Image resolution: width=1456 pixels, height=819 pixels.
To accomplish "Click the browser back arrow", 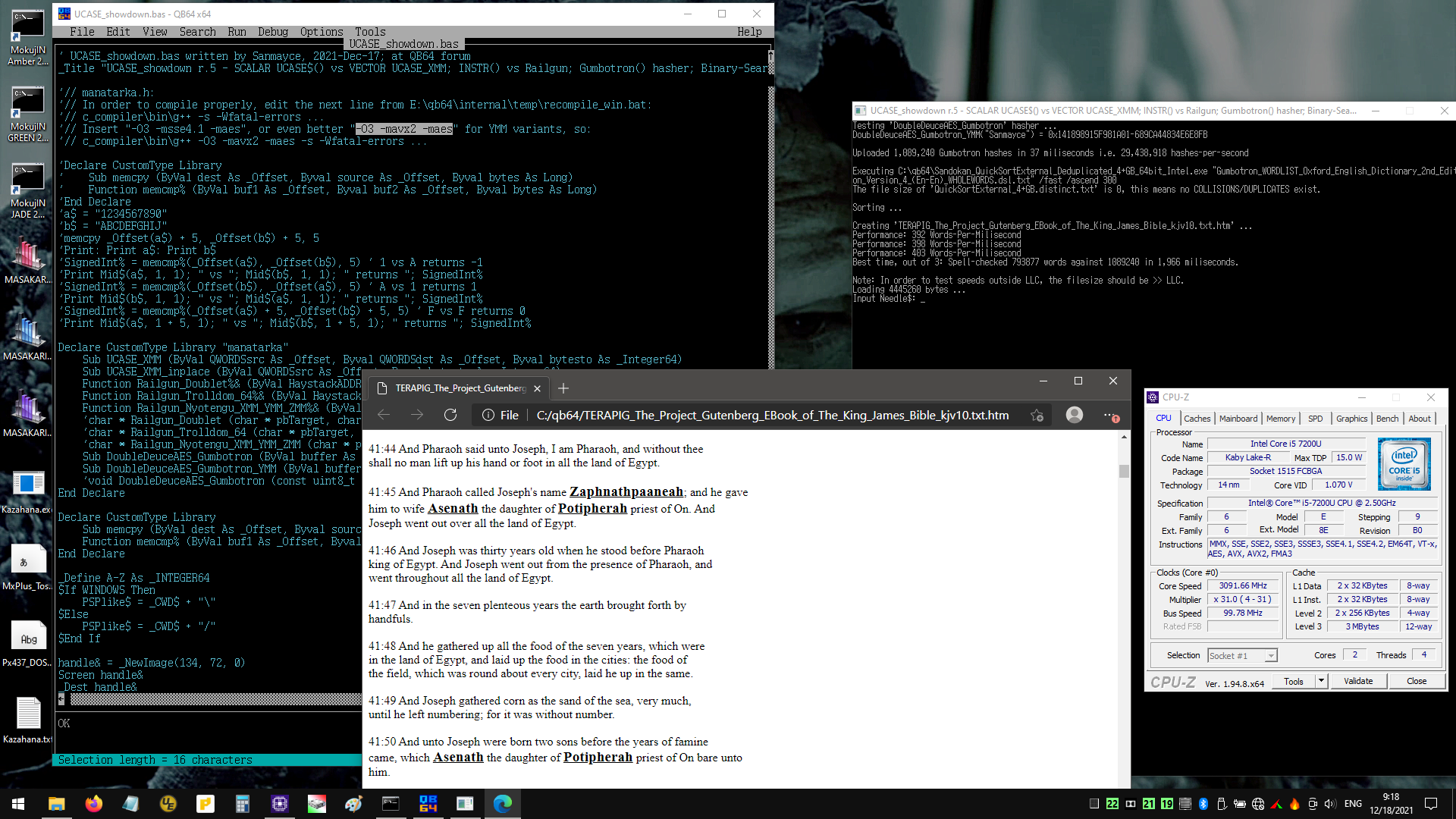I will point(384,415).
